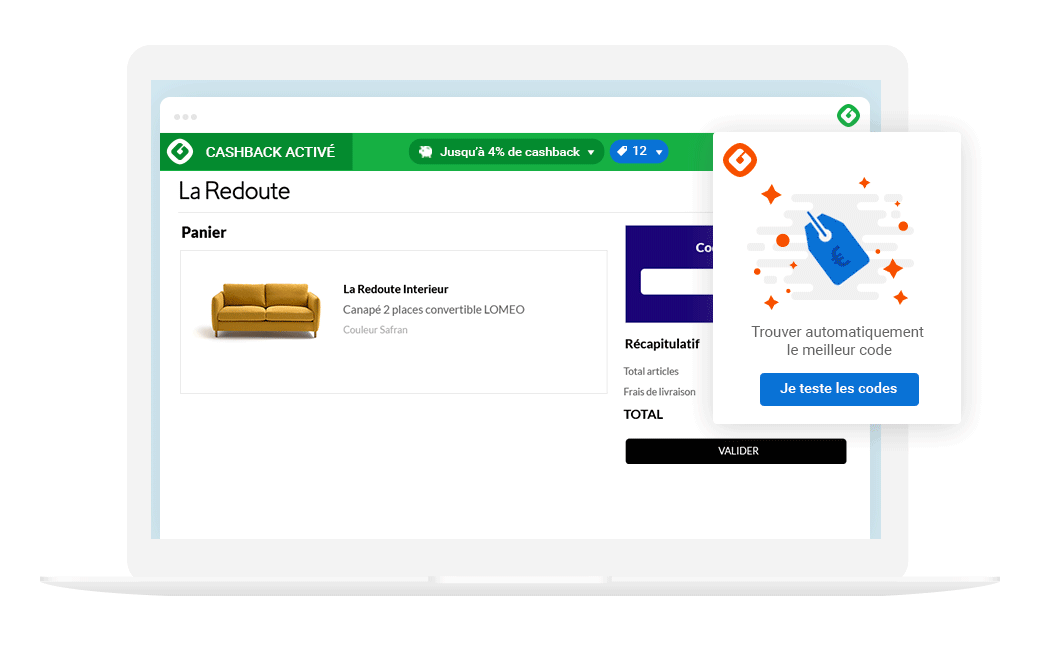
Task: Click the promo code input field
Action: pos(676,281)
